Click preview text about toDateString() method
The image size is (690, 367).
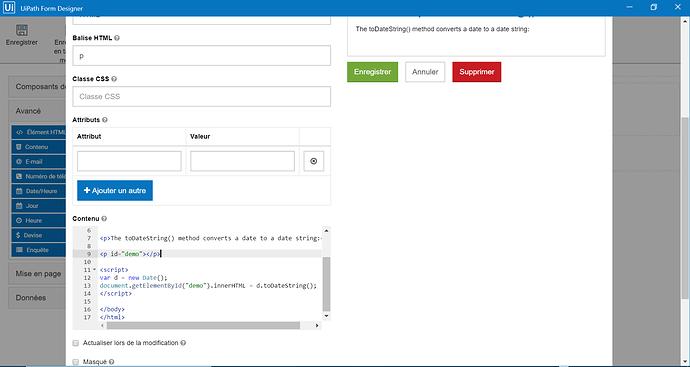click(442, 29)
